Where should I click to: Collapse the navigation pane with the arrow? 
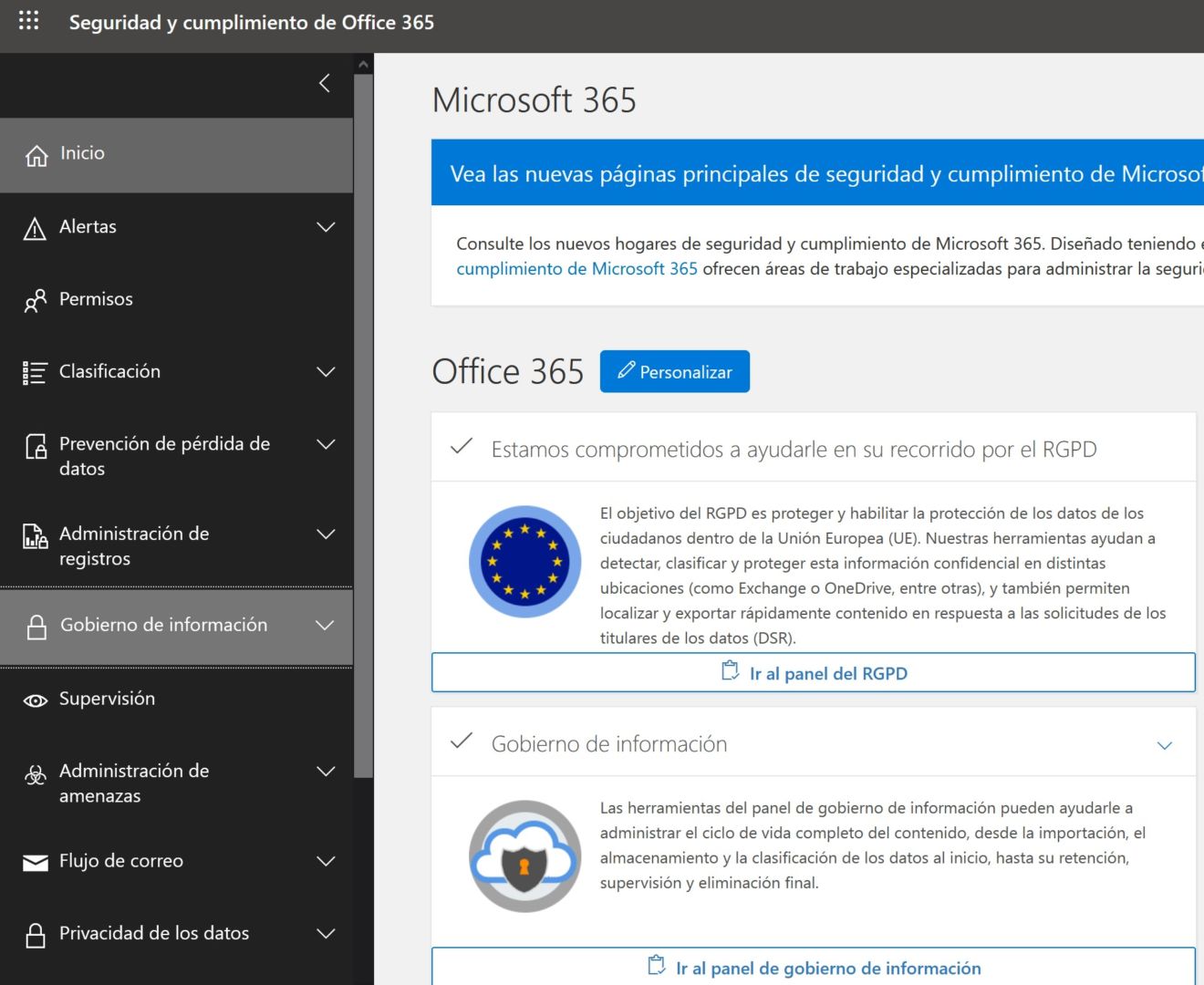tap(325, 84)
